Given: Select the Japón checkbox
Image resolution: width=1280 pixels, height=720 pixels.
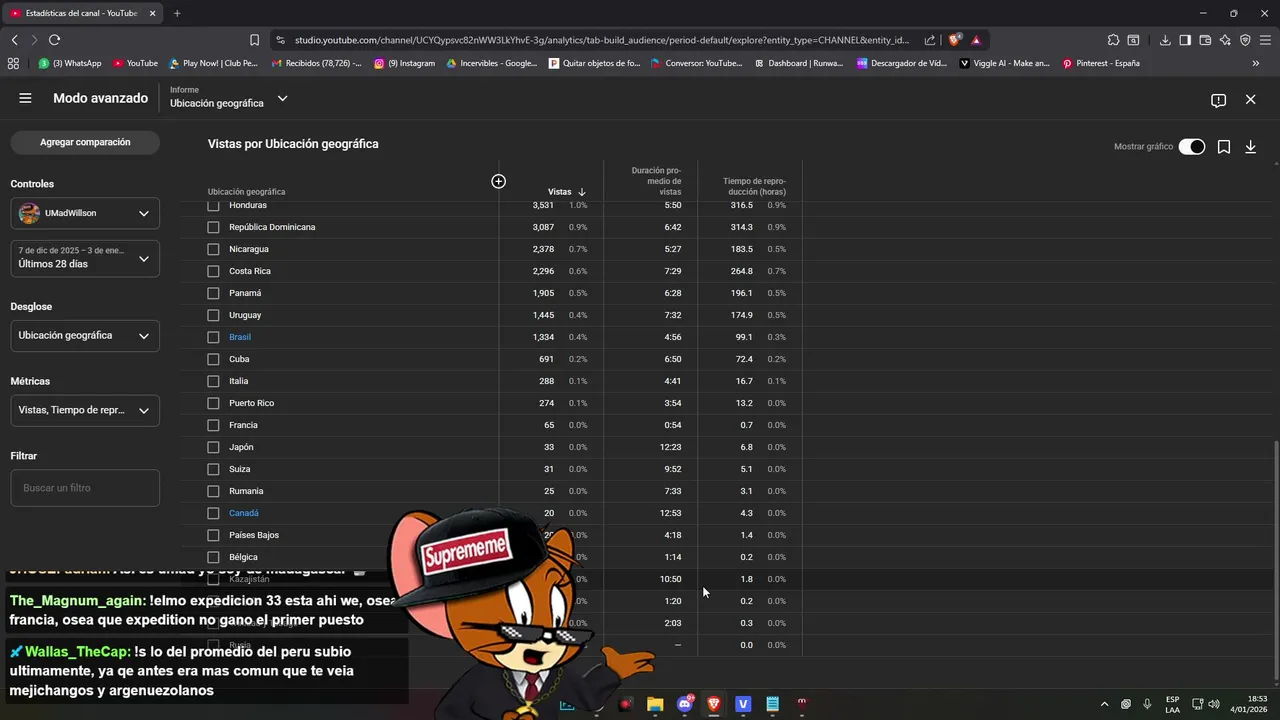Looking at the screenshot, I should pyautogui.click(x=213, y=447).
